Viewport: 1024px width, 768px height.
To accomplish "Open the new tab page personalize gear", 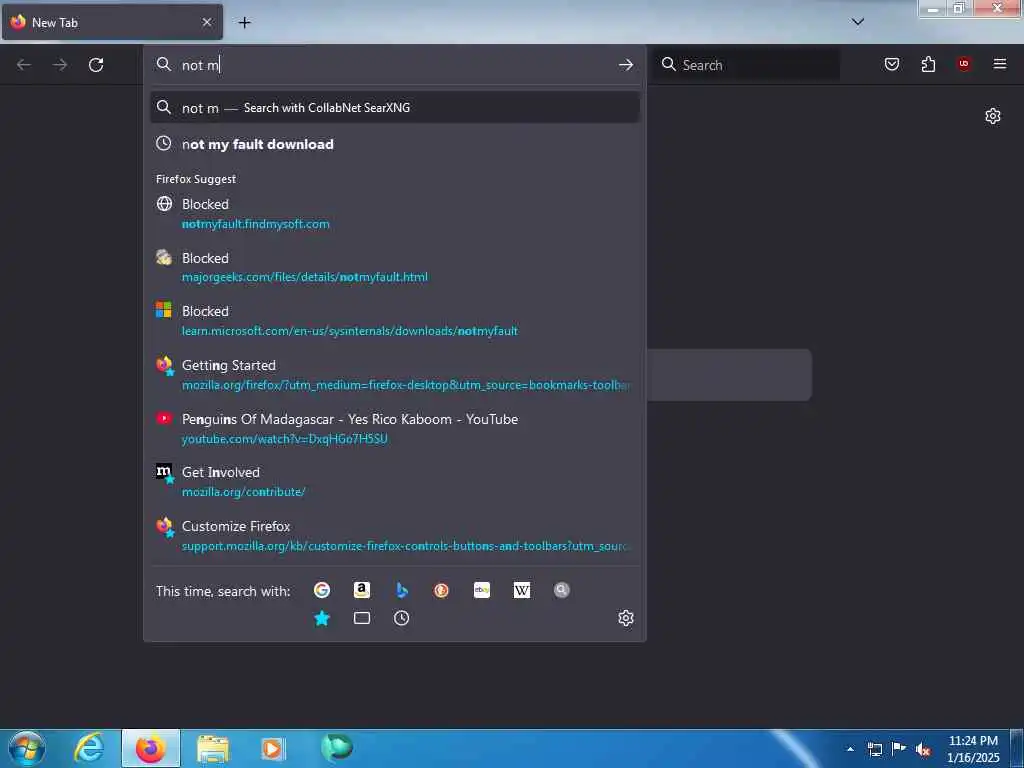I will (993, 116).
